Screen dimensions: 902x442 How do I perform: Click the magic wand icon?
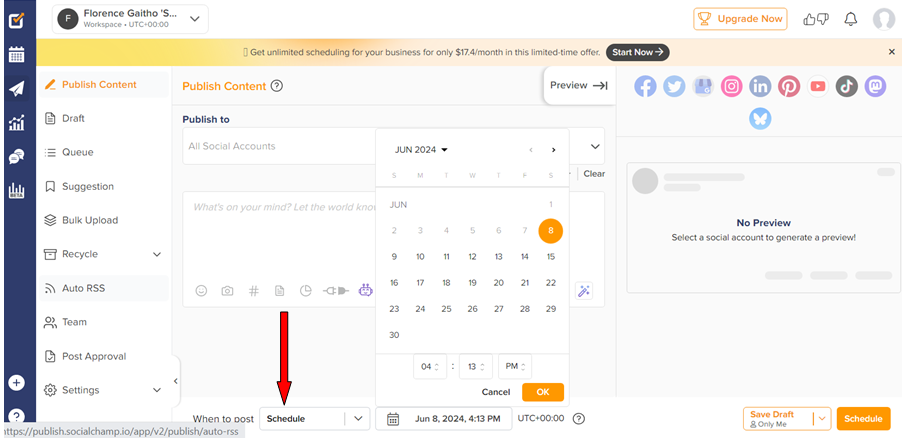(x=584, y=291)
